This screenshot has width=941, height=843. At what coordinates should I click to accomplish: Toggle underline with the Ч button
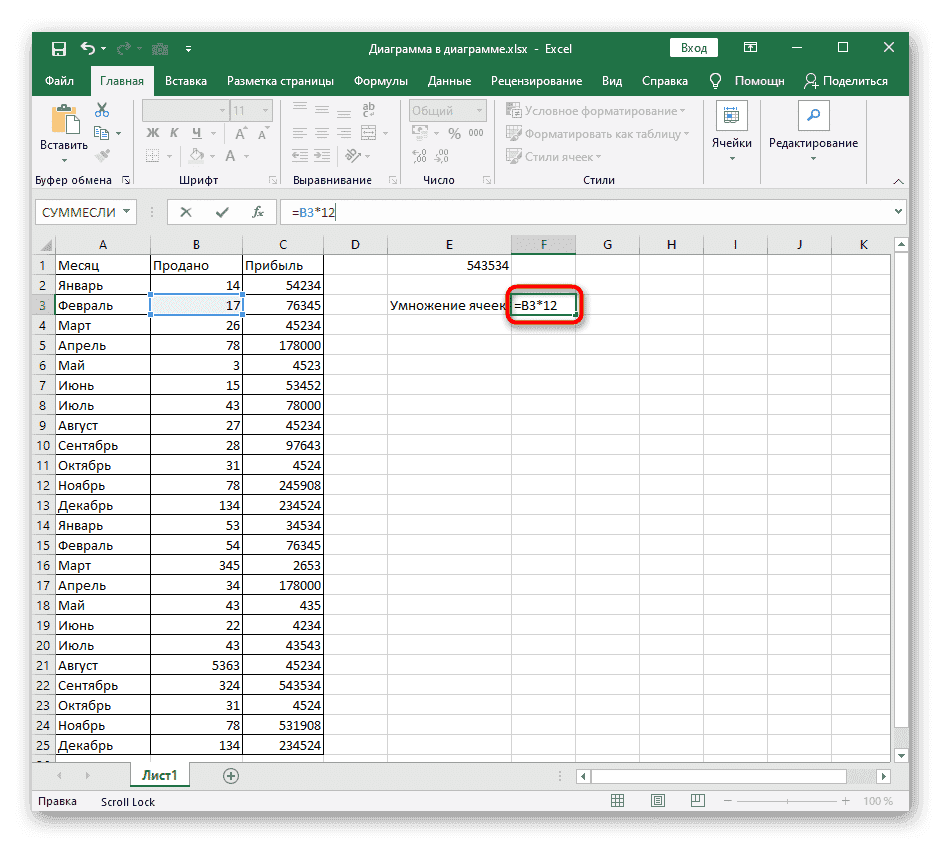197,133
